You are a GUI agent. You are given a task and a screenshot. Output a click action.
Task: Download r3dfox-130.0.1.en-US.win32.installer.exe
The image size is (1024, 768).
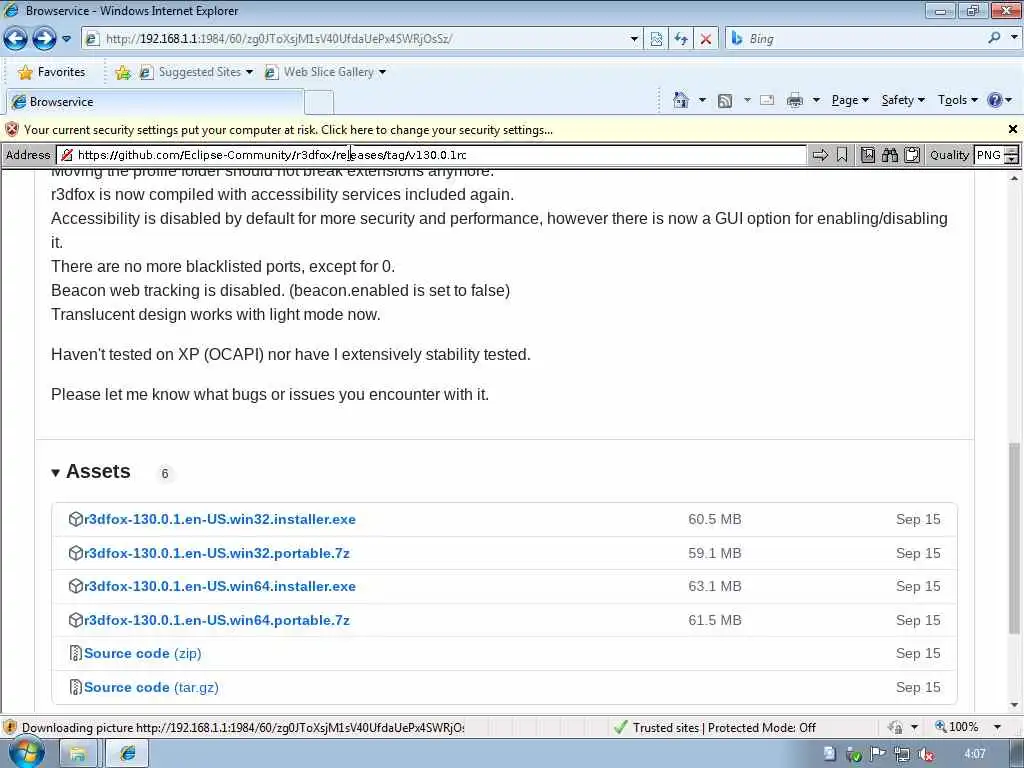click(x=220, y=519)
